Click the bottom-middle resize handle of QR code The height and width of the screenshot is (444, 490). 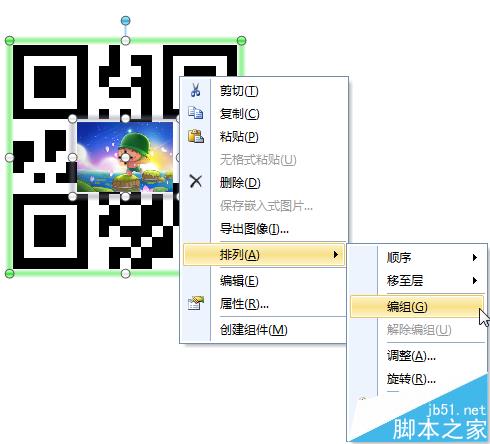pos(125,273)
